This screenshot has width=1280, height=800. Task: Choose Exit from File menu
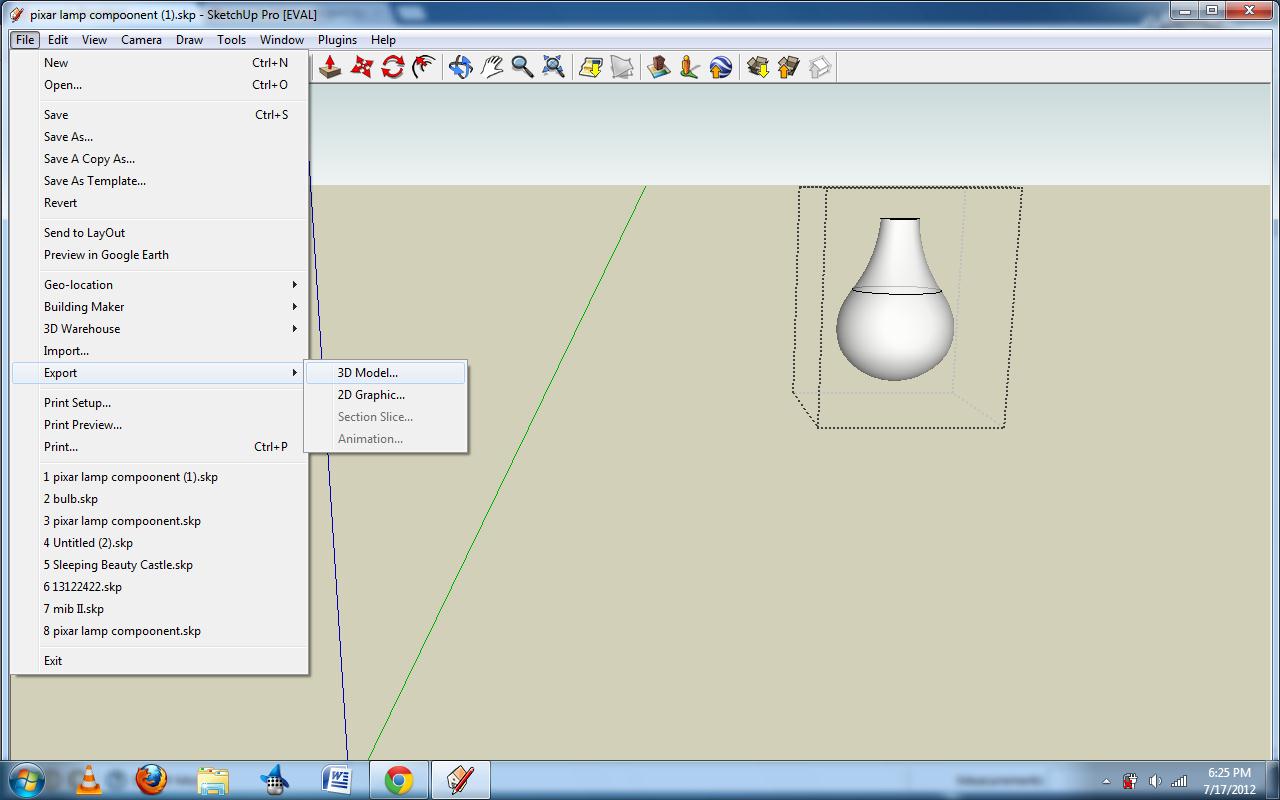click(x=160, y=661)
